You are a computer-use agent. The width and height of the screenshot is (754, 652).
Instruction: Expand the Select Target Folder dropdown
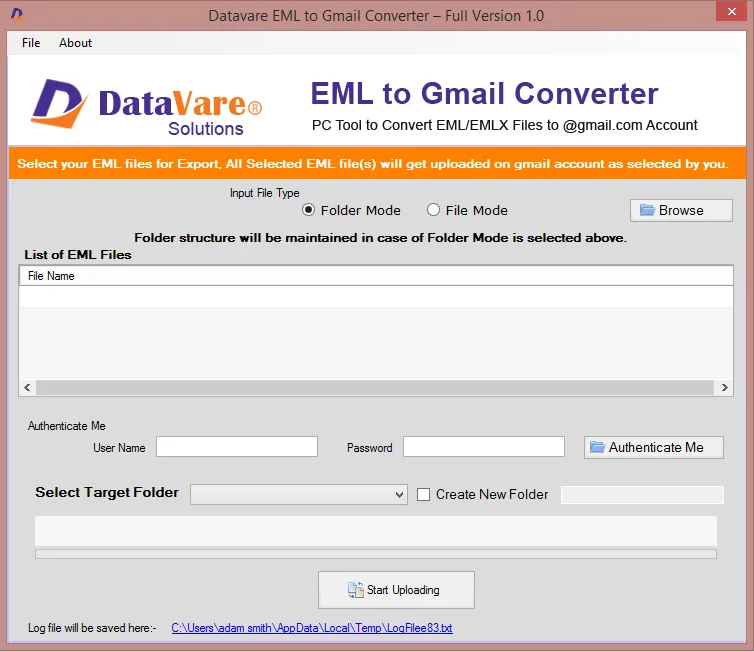tap(299, 494)
